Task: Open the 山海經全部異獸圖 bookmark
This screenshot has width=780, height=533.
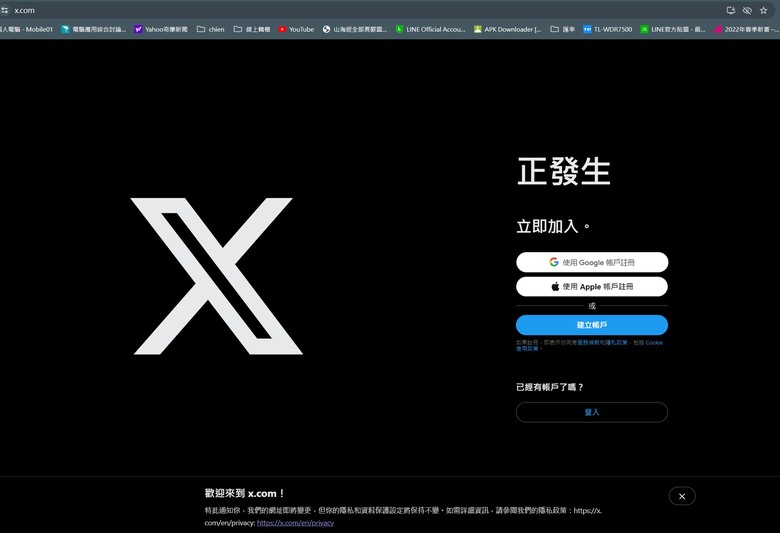Action: pos(355,29)
